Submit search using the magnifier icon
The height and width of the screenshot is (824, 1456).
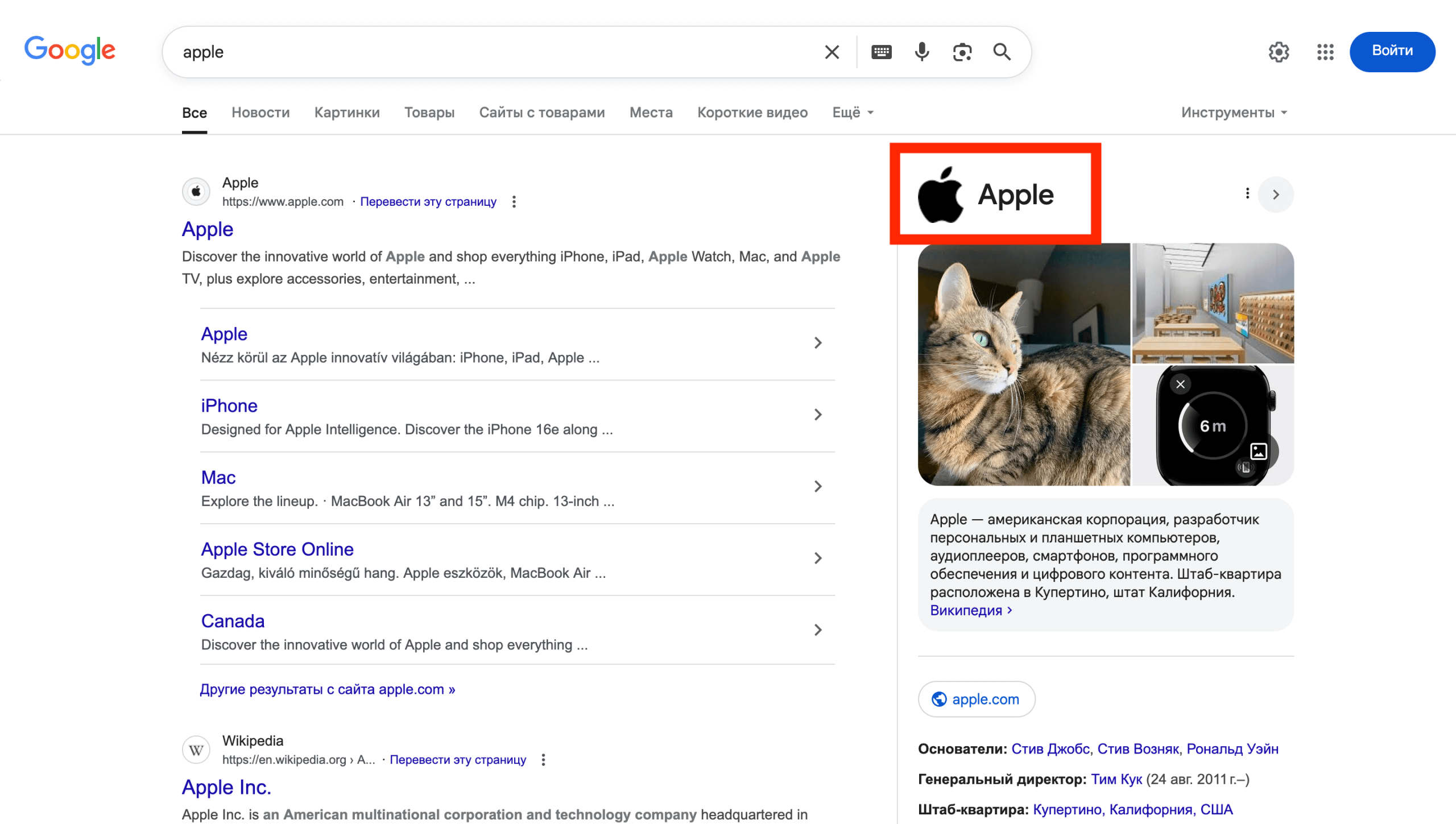pos(1002,52)
